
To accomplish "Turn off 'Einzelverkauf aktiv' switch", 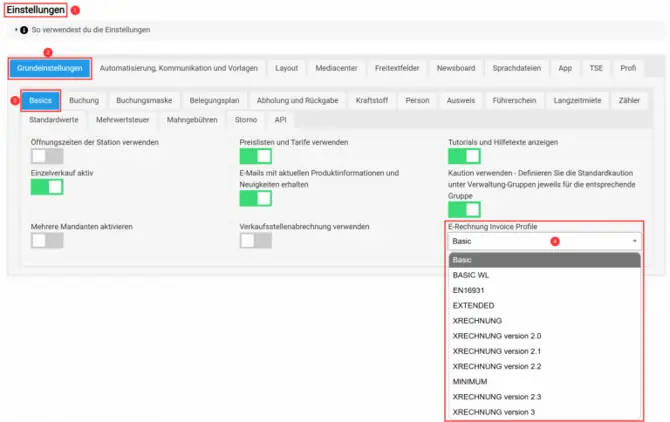I will click(47, 187).
